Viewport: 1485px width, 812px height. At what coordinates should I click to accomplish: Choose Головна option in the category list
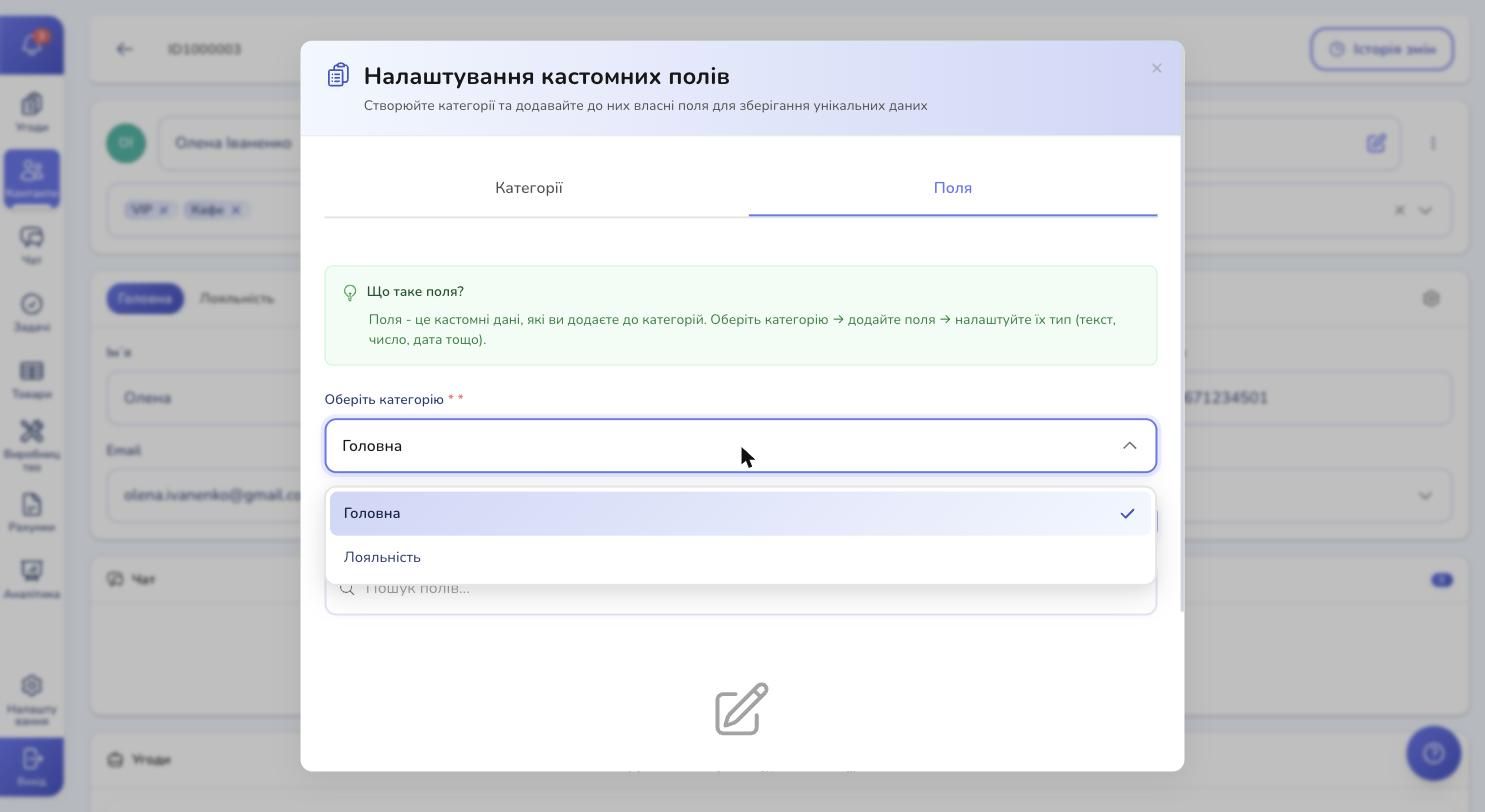(741, 513)
